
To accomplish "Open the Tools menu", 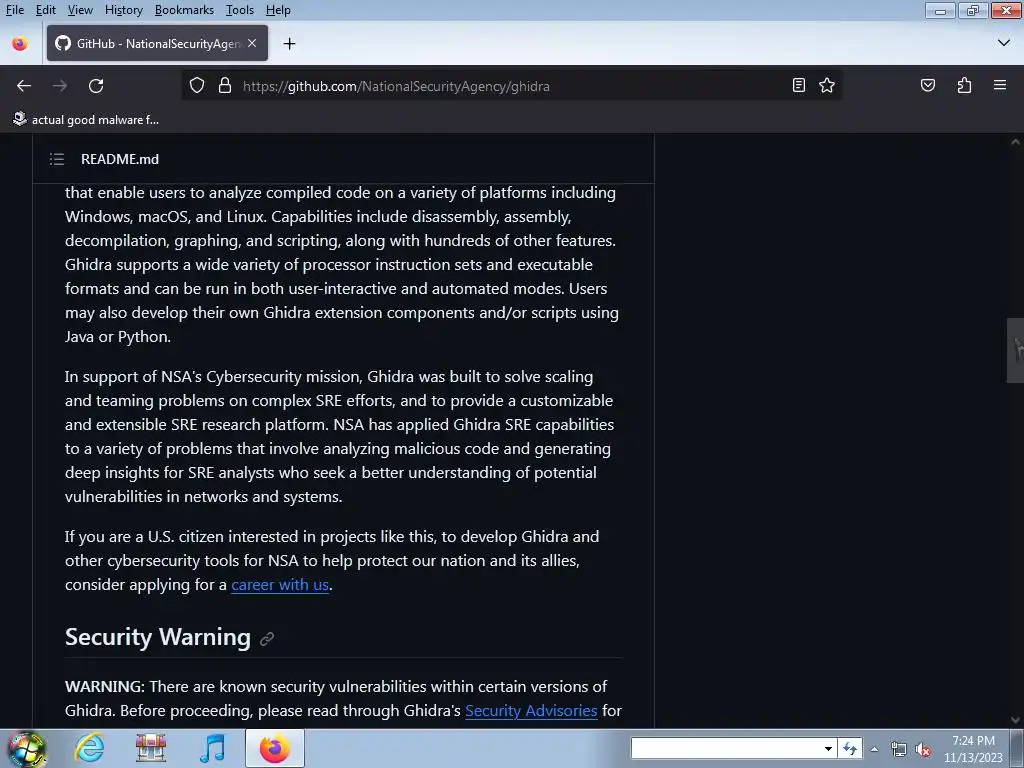I will coord(240,10).
